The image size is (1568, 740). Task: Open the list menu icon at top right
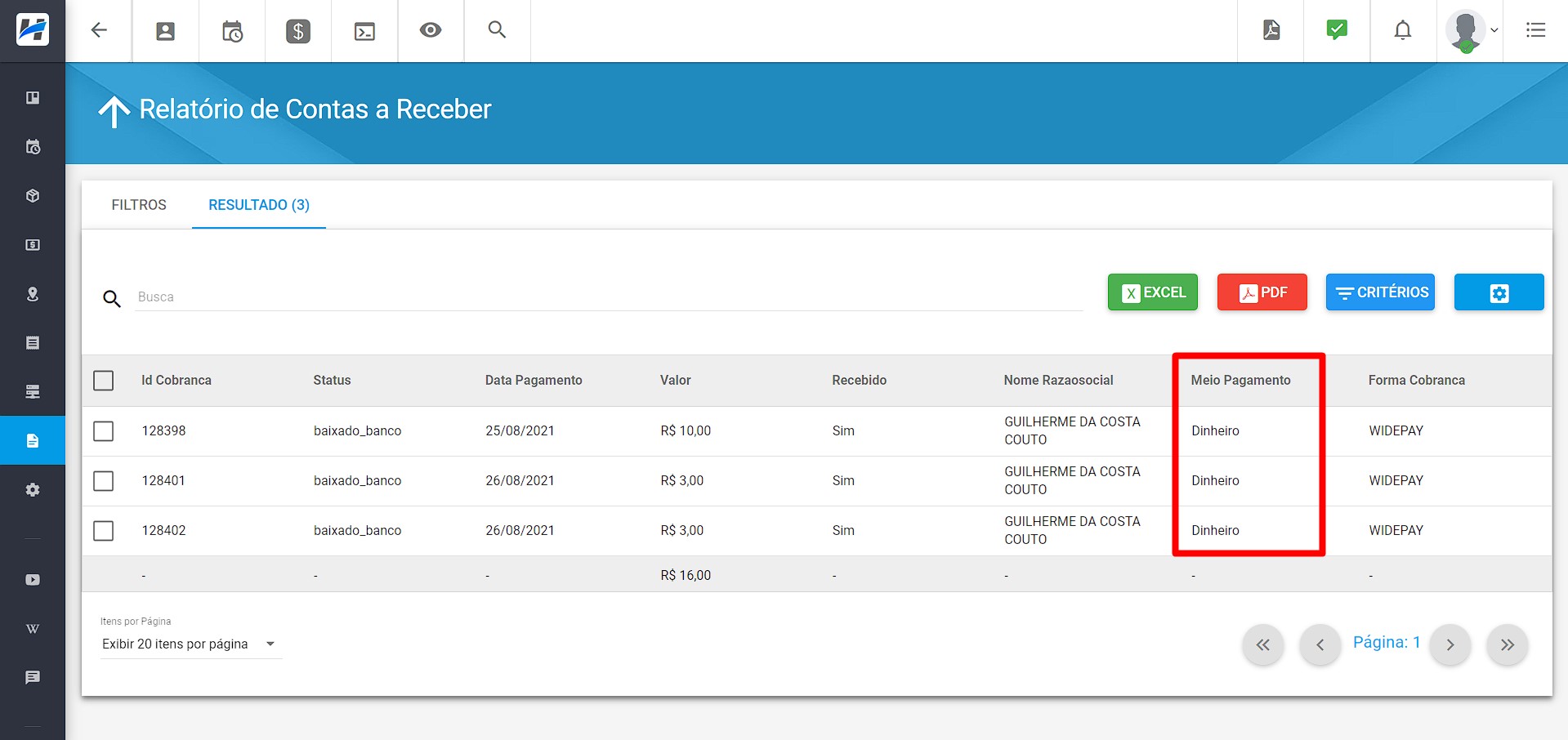click(x=1536, y=30)
